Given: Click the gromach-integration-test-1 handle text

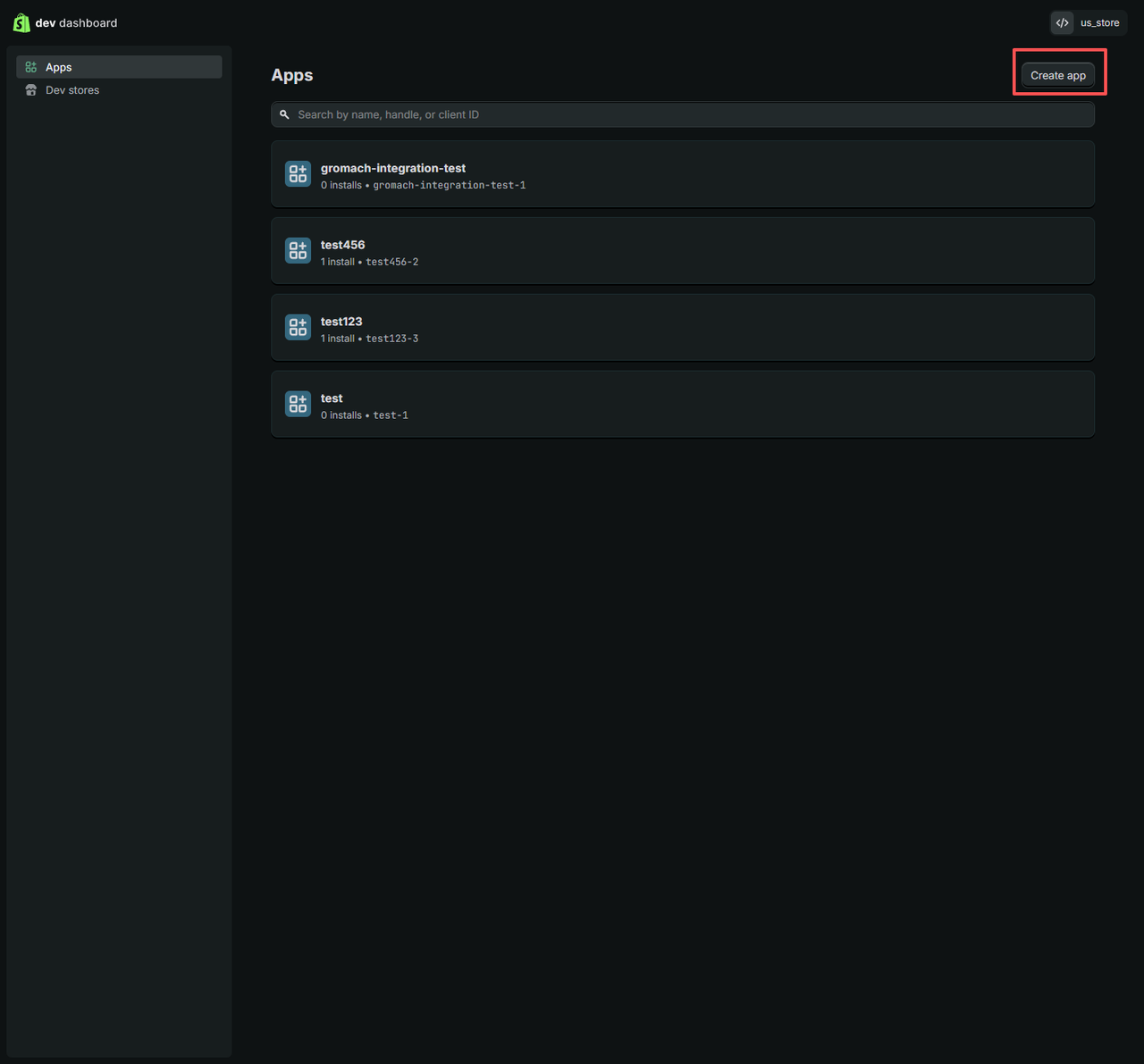Looking at the screenshot, I should (449, 185).
